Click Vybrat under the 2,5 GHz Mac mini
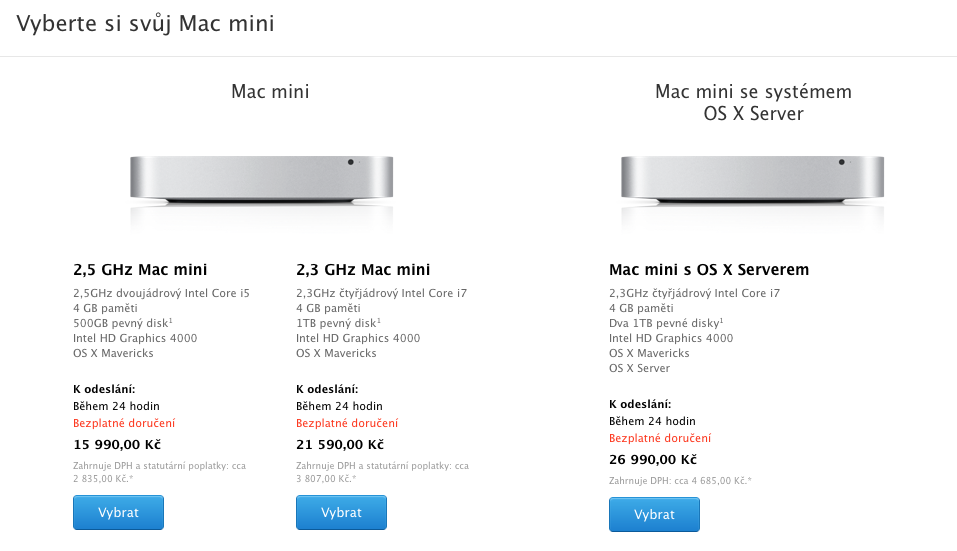This screenshot has height=551, width=957. [118, 512]
